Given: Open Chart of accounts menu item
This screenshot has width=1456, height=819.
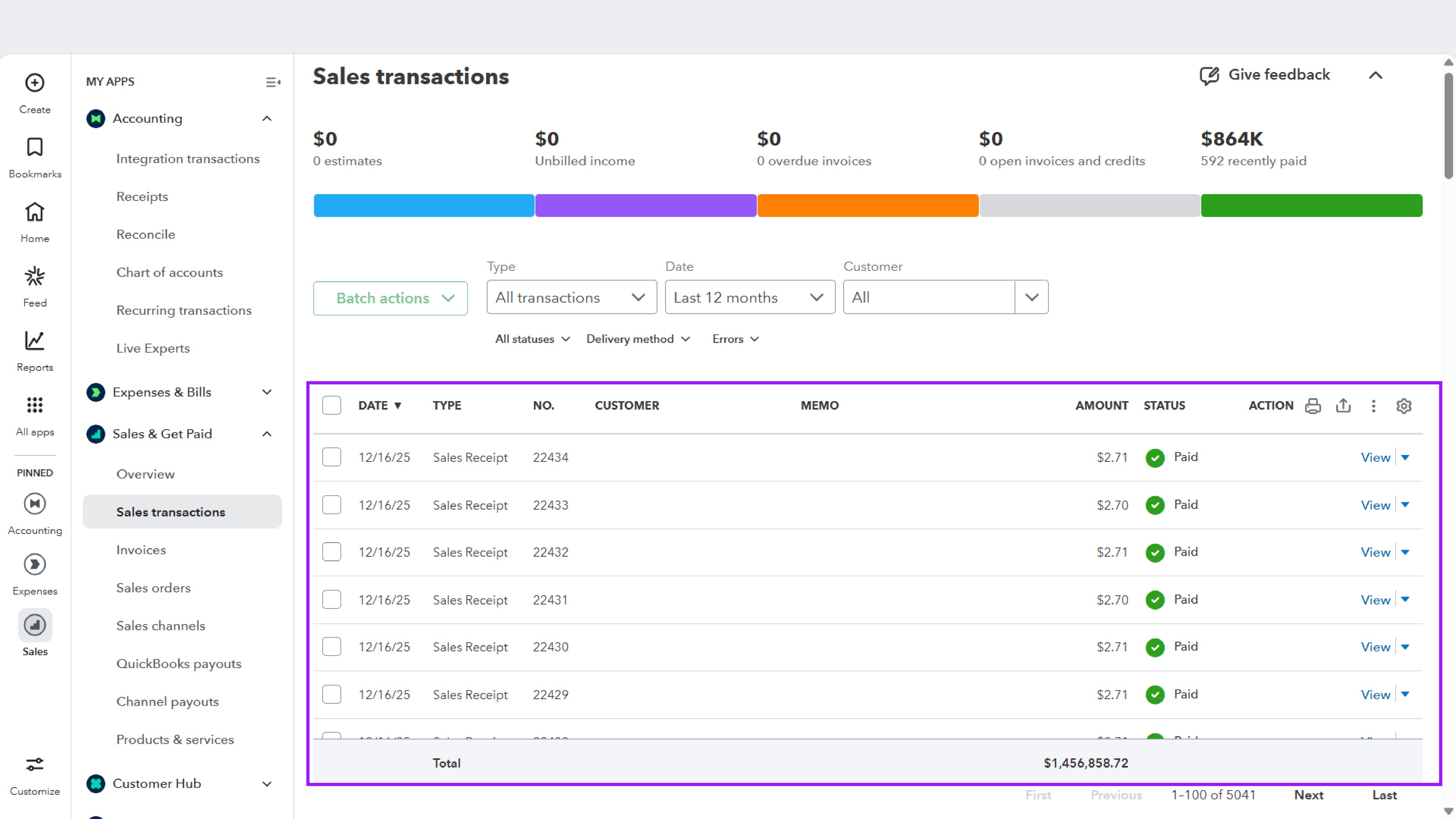Looking at the screenshot, I should [x=169, y=273].
